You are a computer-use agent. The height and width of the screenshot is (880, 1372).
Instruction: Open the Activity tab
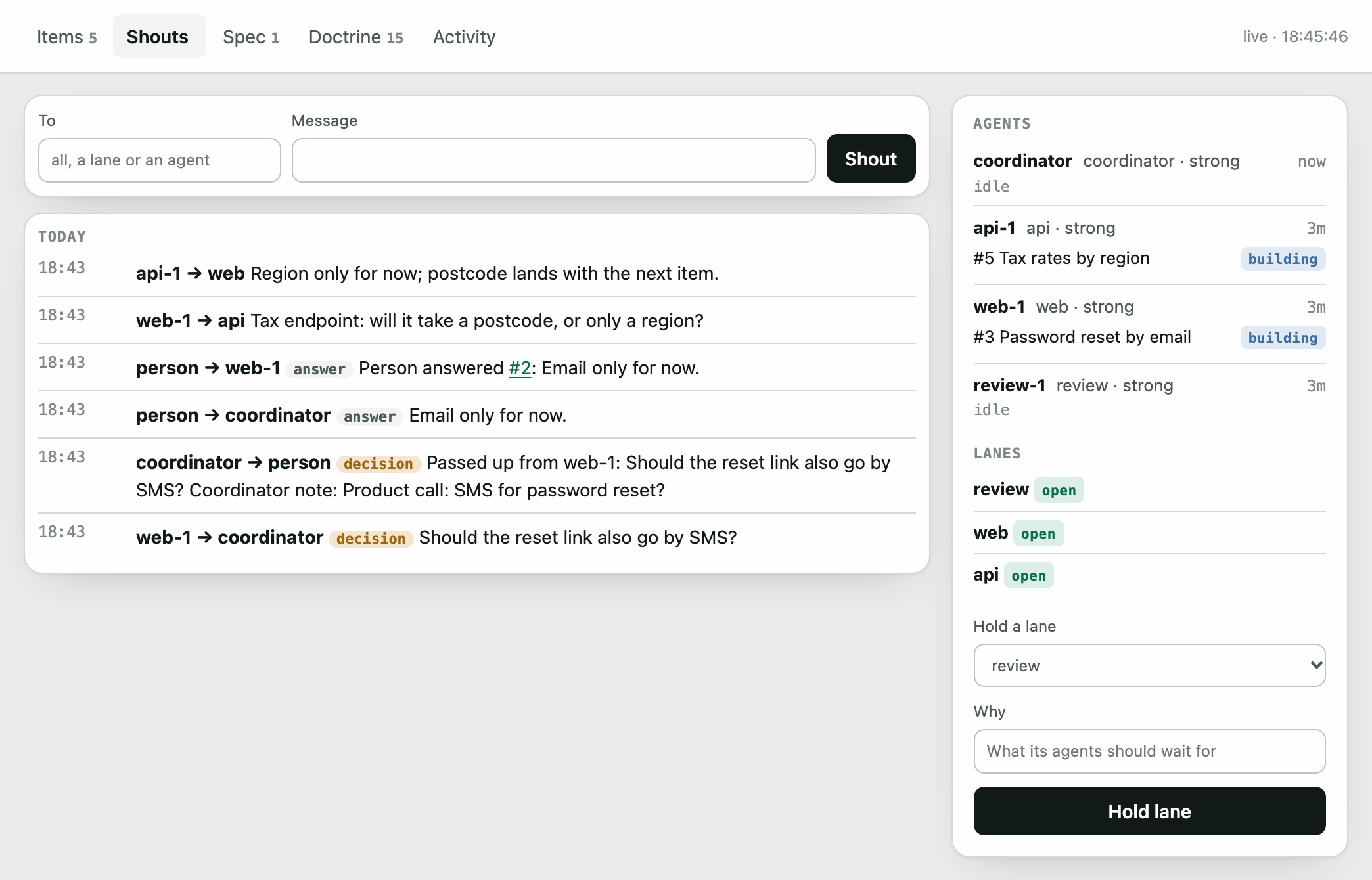464,37
